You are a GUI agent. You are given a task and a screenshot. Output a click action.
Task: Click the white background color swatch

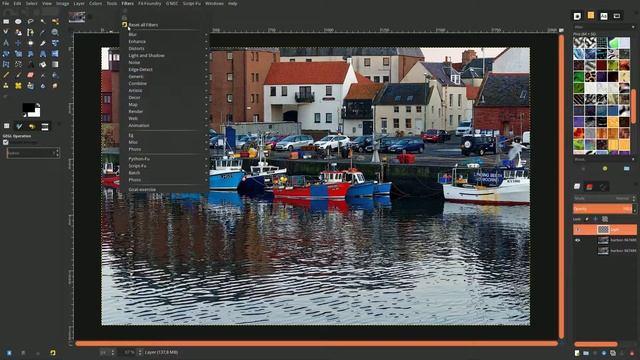(36, 113)
